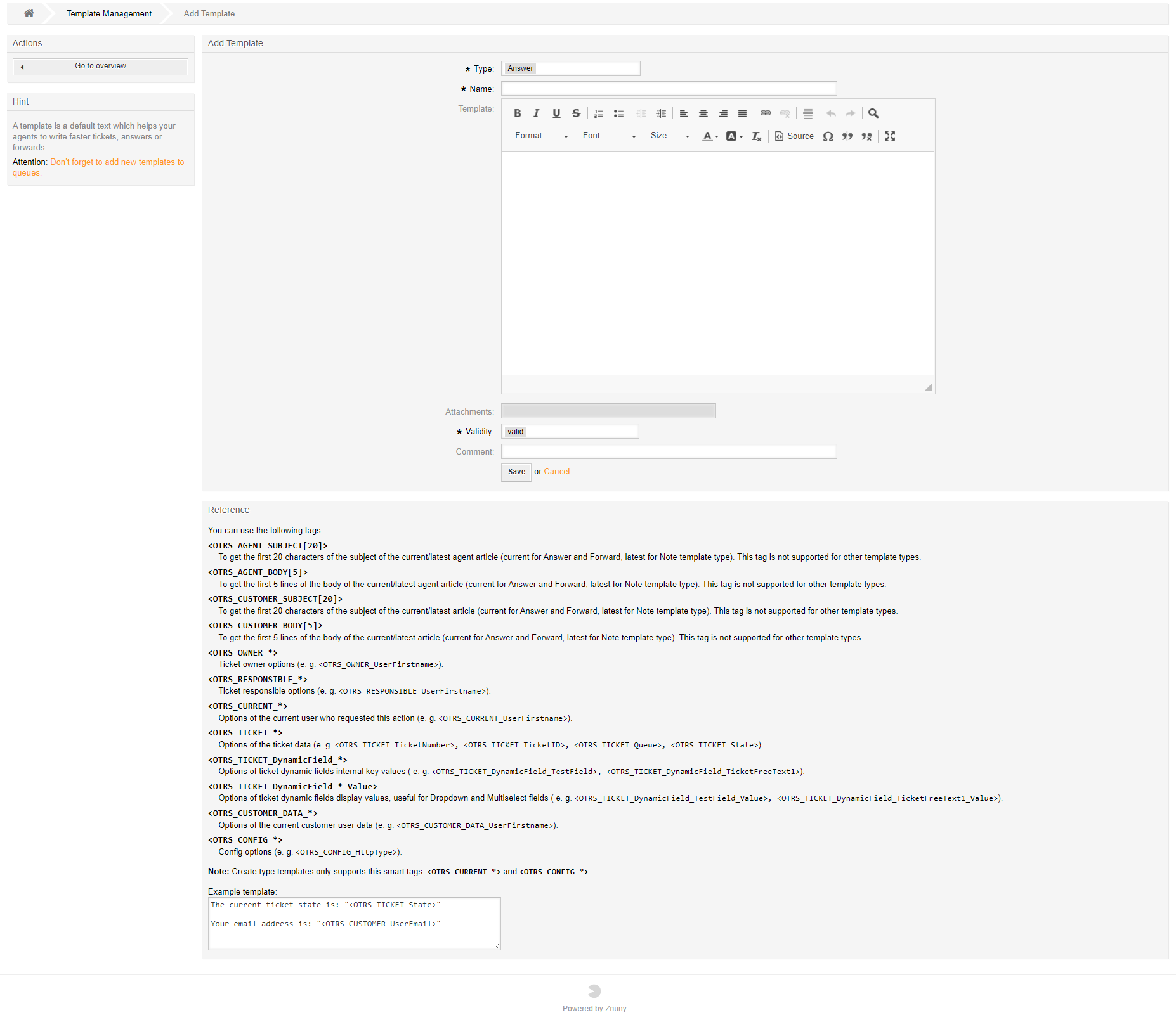Click the home breadcrumb icon
The image size is (1176, 1022).
pos(29,13)
